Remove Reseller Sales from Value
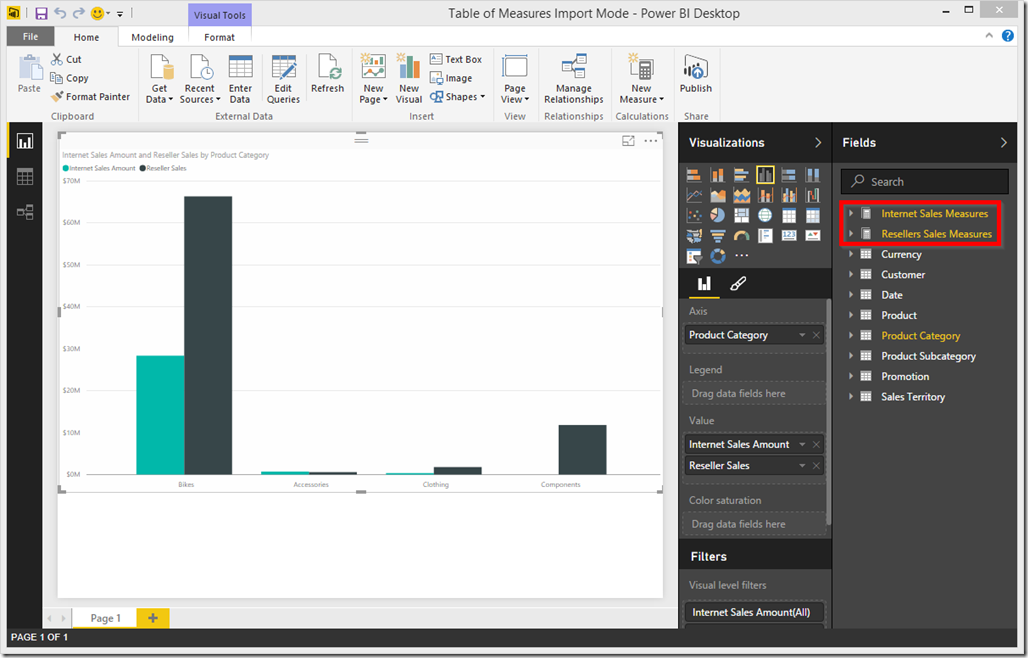Image resolution: width=1028 pixels, height=658 pixels. (x=816, y=465)
